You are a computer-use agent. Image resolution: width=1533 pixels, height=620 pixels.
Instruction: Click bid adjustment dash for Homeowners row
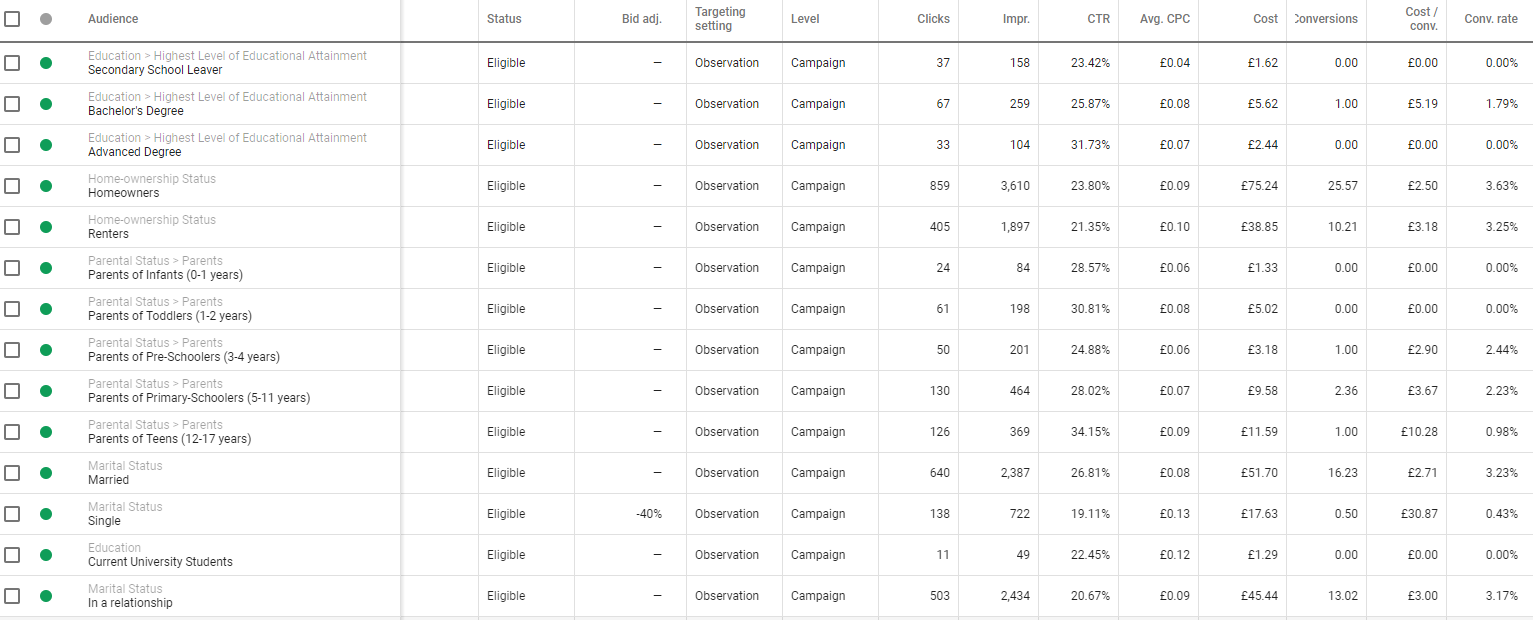[657, 186]
